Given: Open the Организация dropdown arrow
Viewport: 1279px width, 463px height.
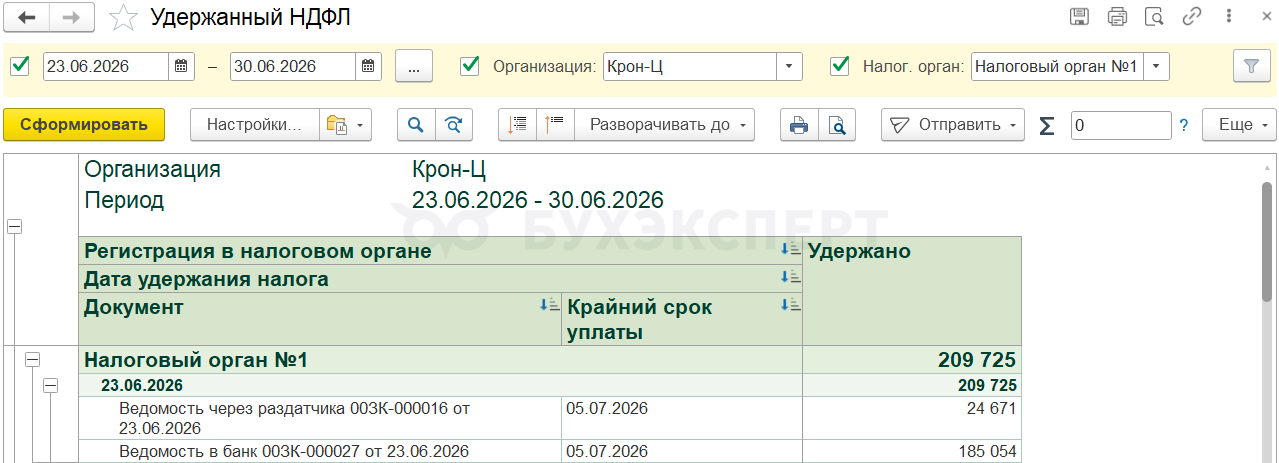Looking at the screenshot, I should coord(790,66).
